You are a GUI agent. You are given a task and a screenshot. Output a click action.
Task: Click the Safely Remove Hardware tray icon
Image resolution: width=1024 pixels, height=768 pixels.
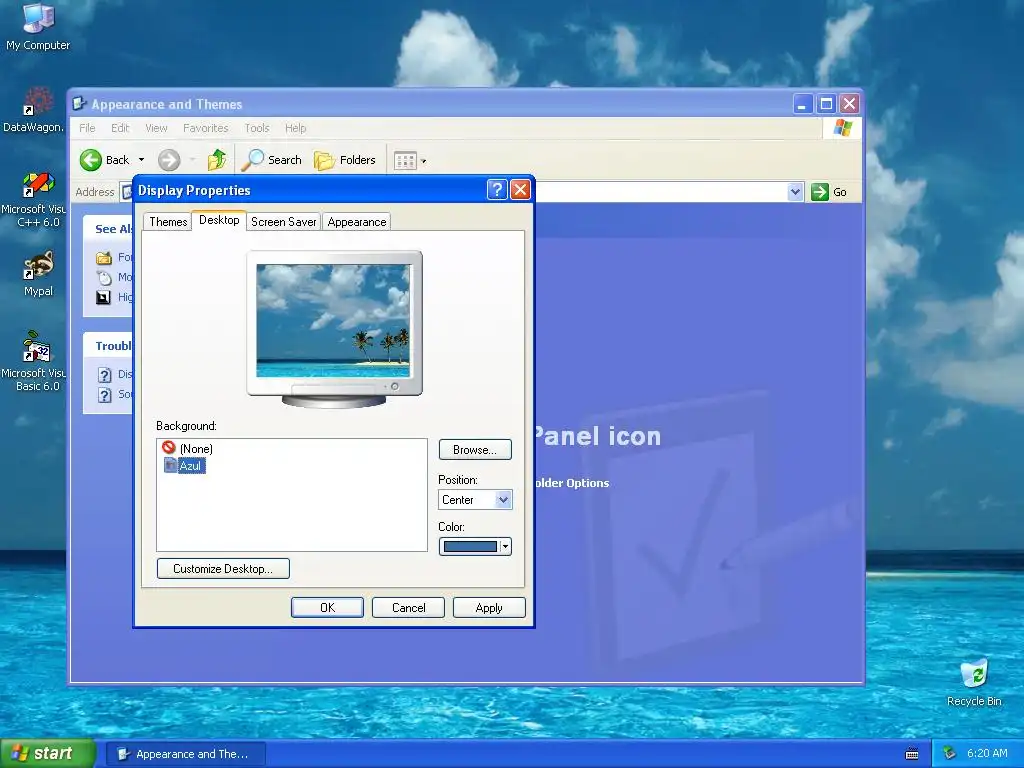click(x=950, y=754)
